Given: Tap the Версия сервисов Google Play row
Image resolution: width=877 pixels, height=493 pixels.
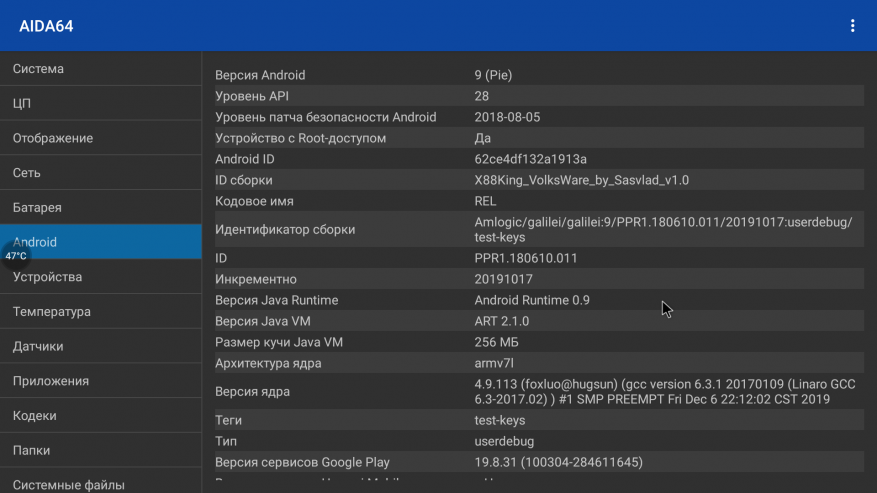Looking at the screenshot, I should pos(538,462).
